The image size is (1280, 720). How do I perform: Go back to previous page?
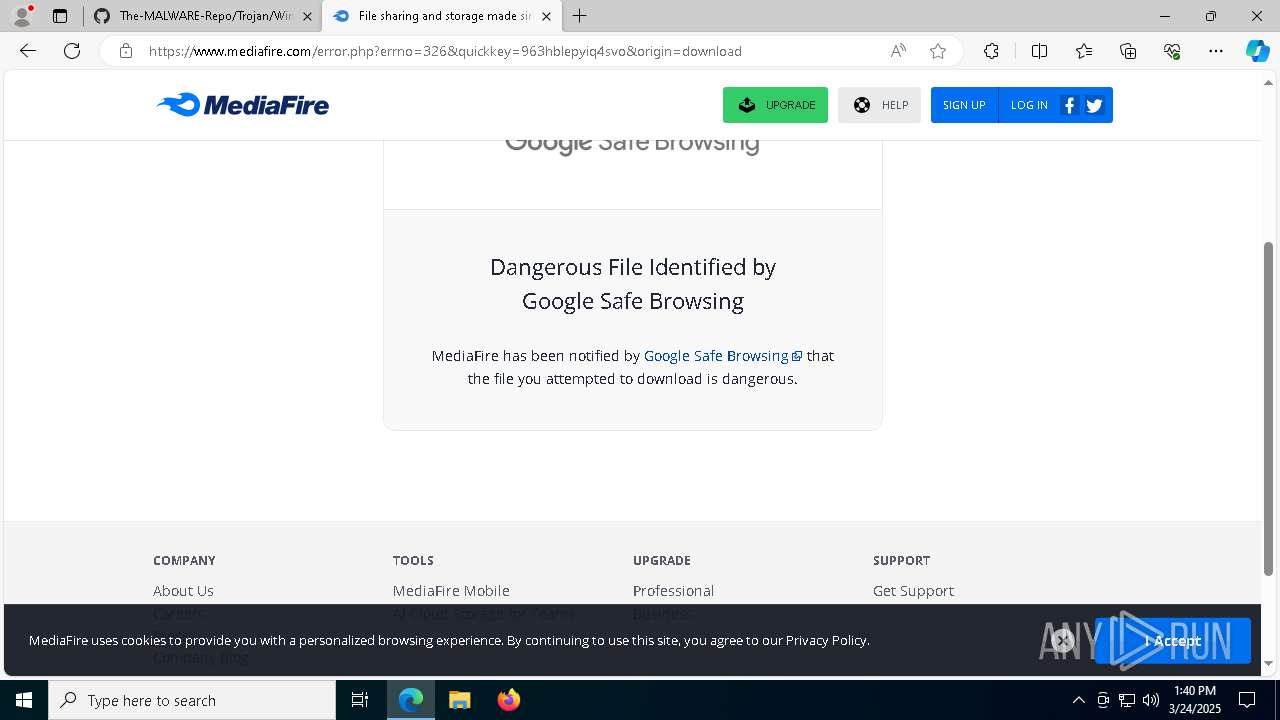(28, 51)
